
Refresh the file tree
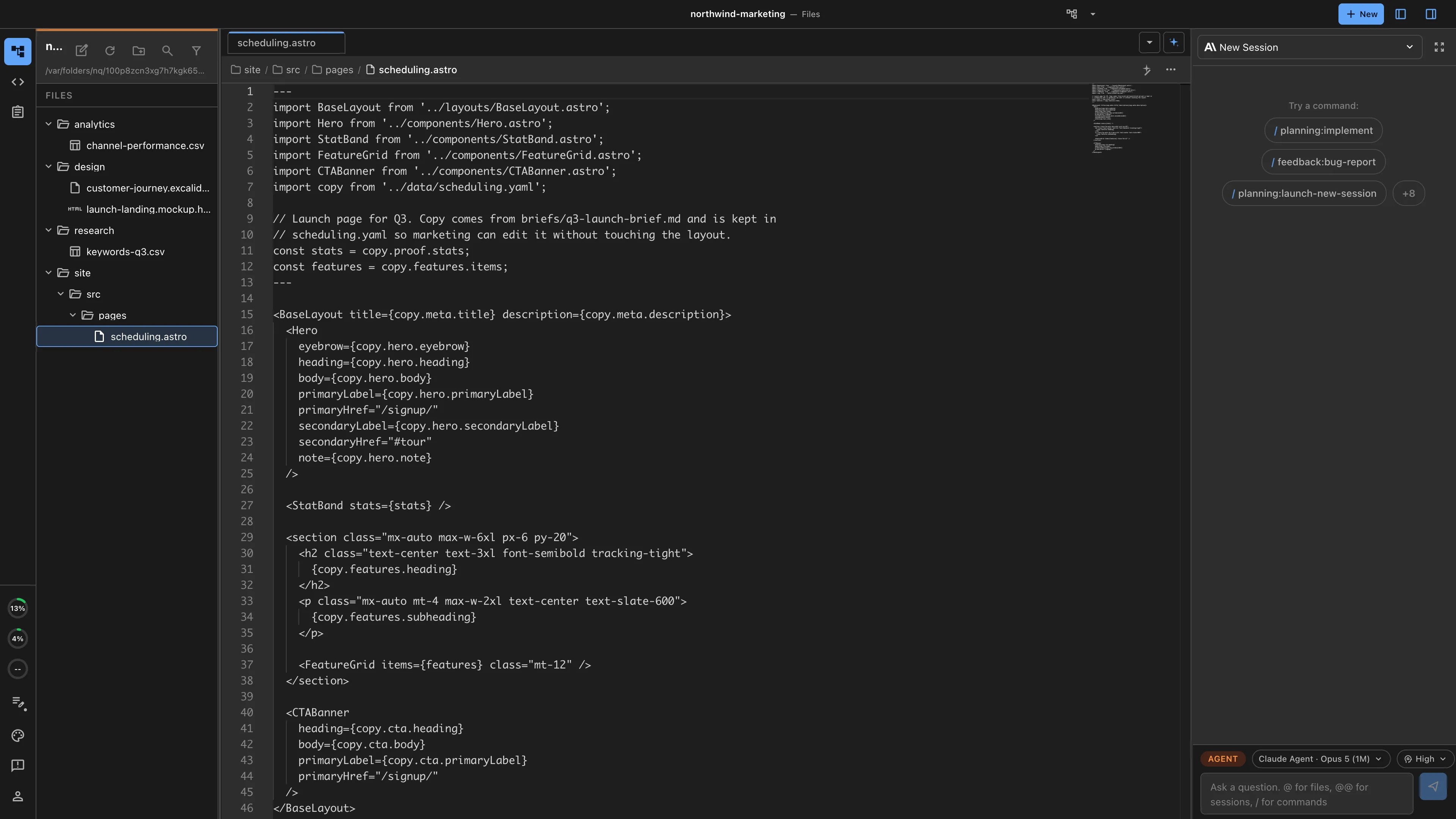click(x=110, y=51)
